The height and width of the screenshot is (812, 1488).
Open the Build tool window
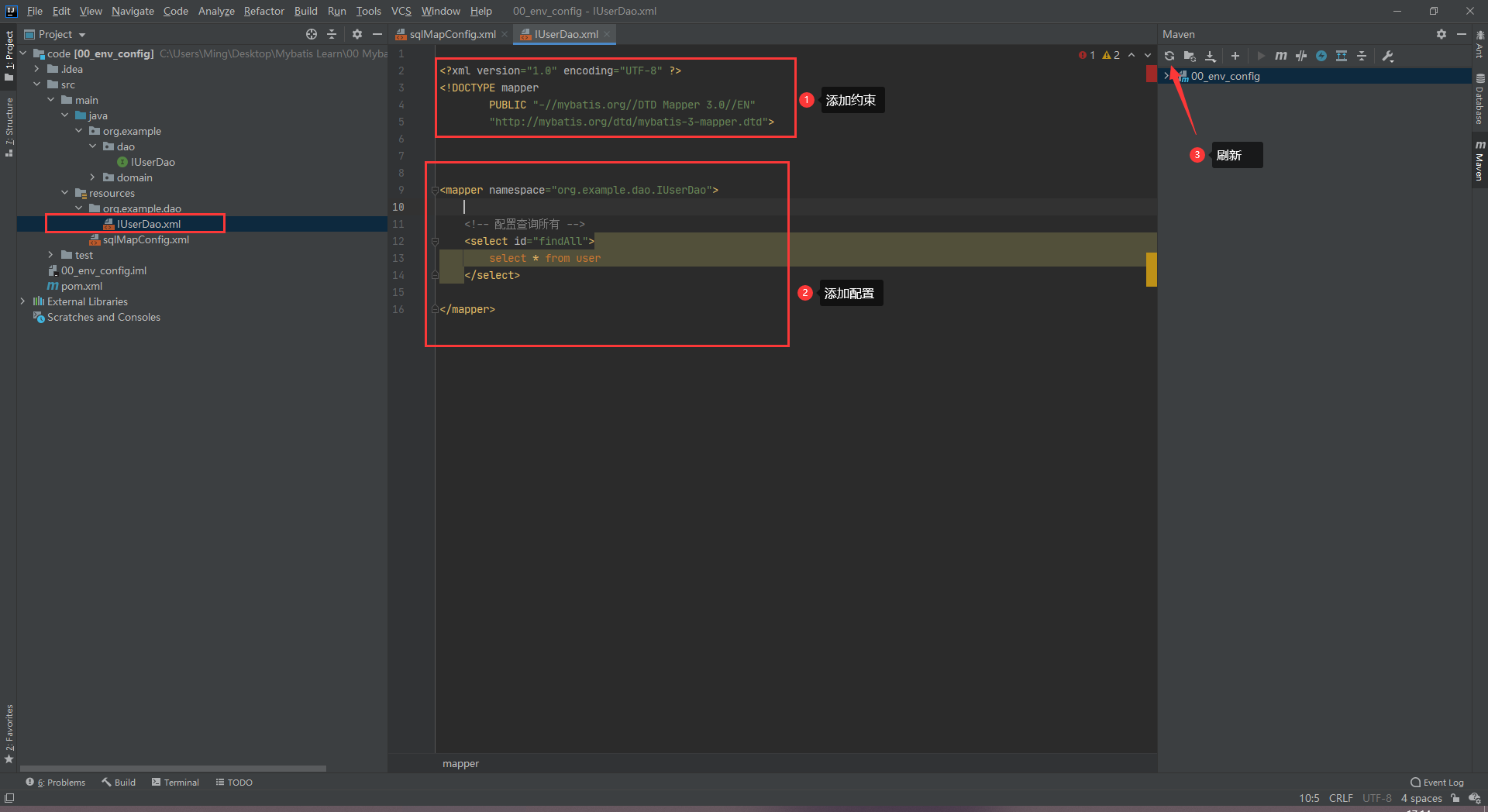[119, 783]
